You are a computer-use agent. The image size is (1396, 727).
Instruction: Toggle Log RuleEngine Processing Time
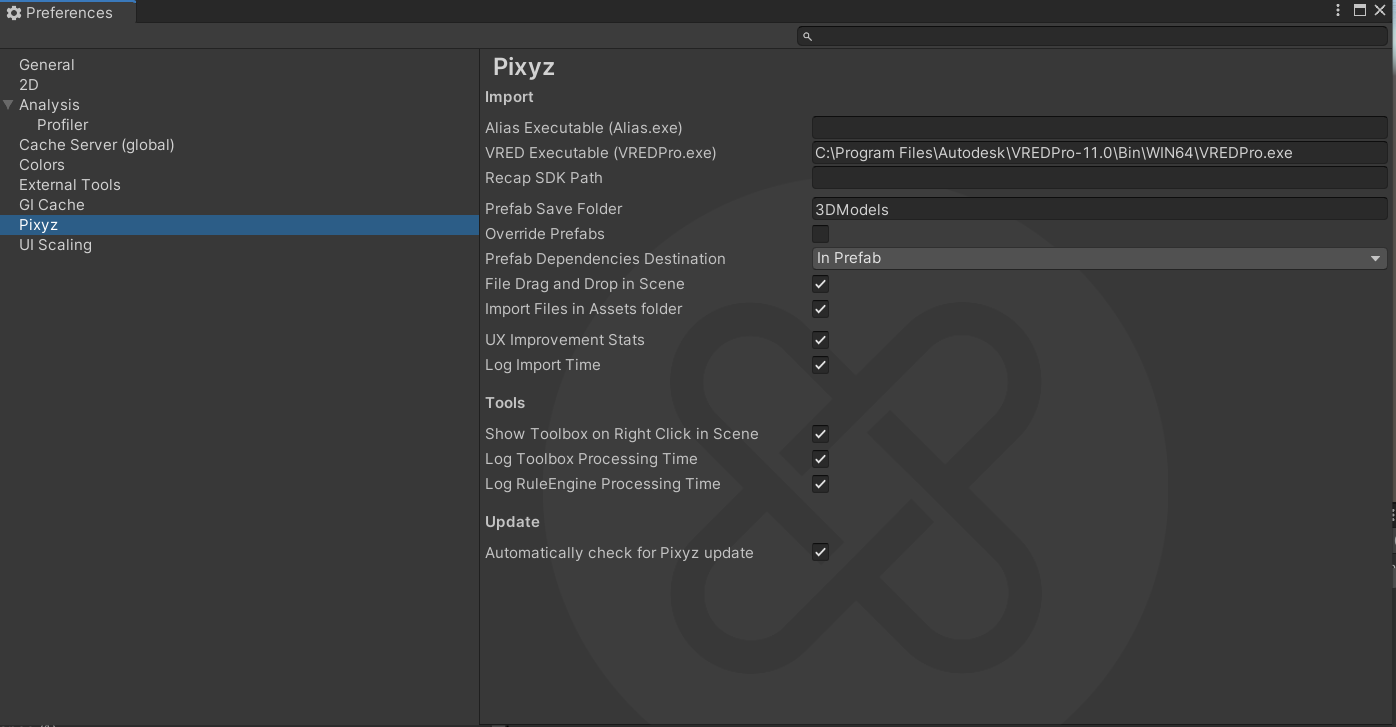[820, 484]
